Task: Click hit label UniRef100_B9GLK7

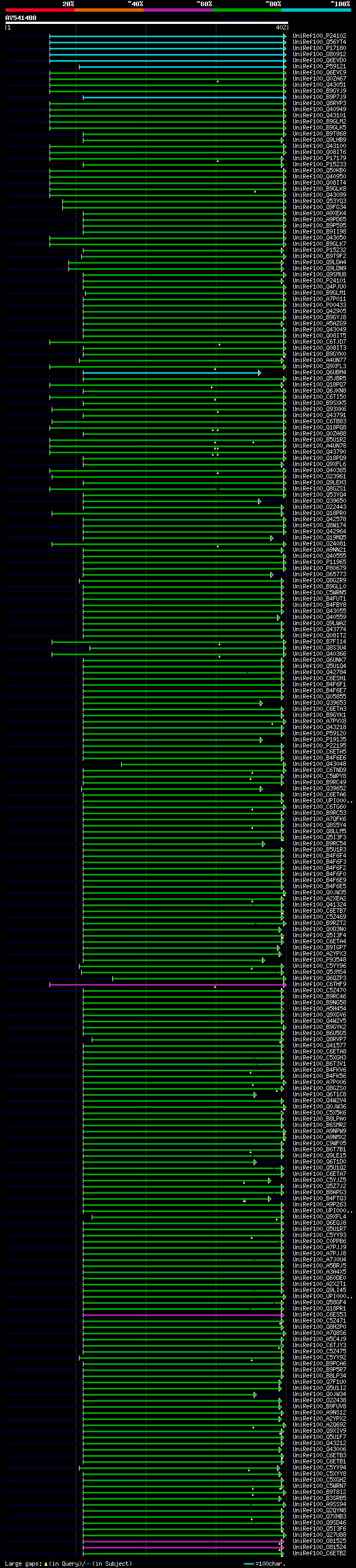Action: pyautogui.click(x=319, y=244)
